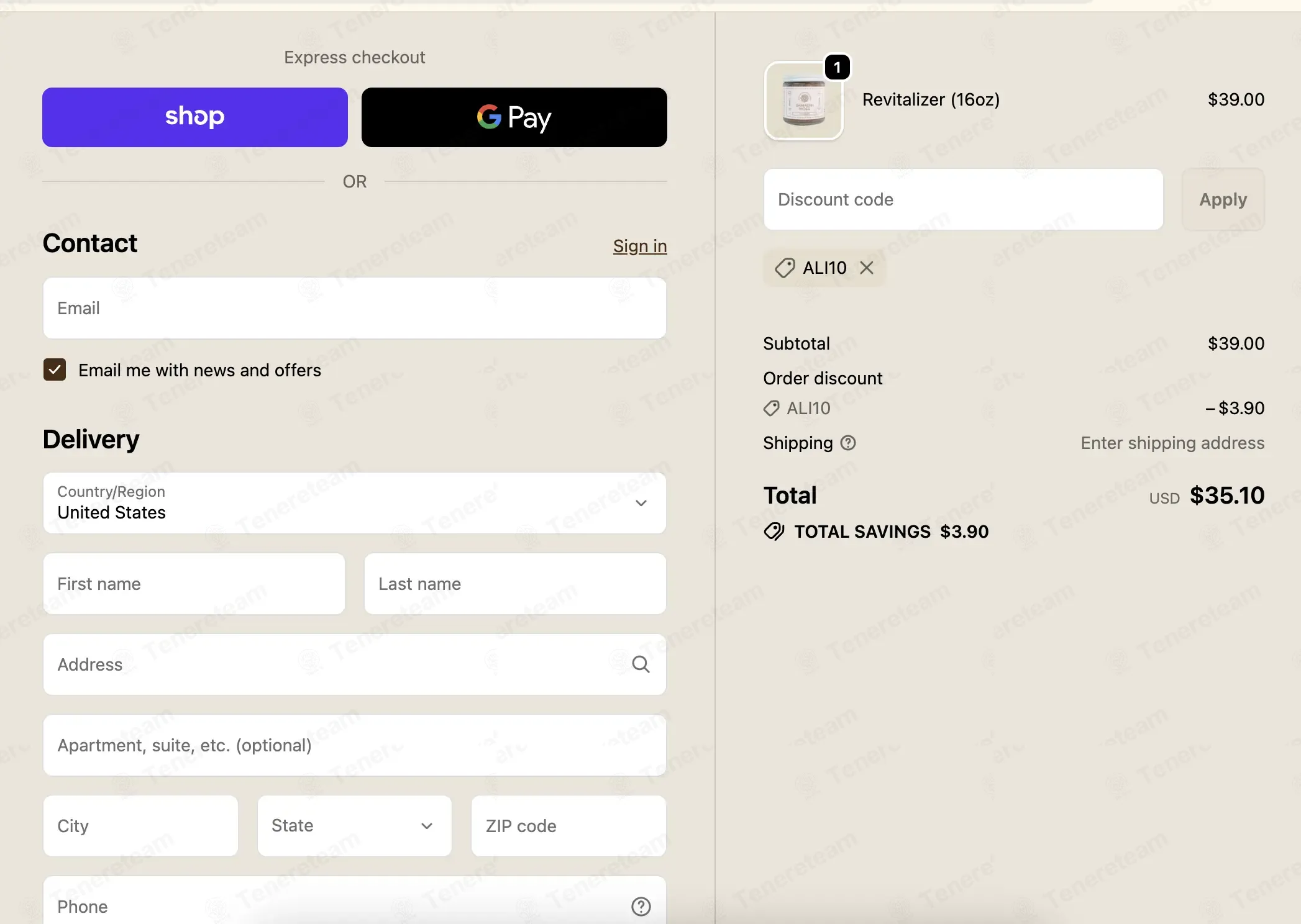Click the ZIP code field
The height and width of the screenshot is (924, 1301).
coord(568,826)
